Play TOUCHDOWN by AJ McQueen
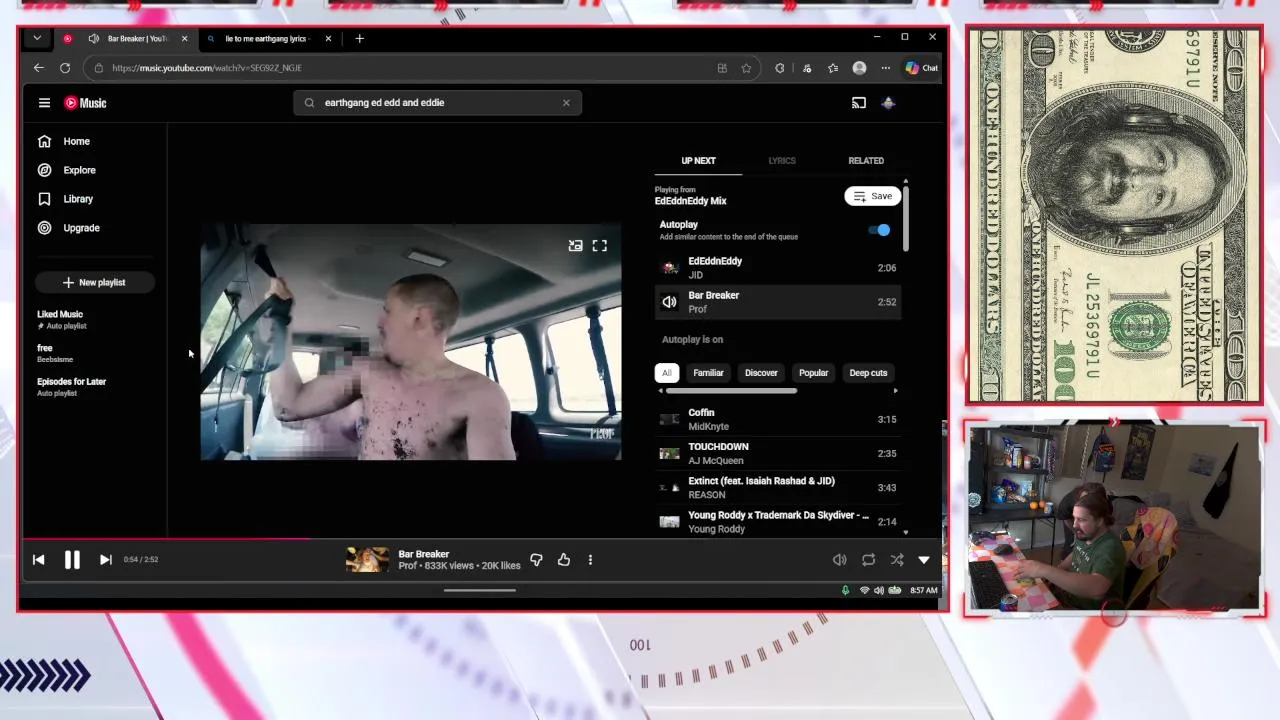The width and height of the screenshot is (1280, 720). pyautogui.click(x=777, y=454)
